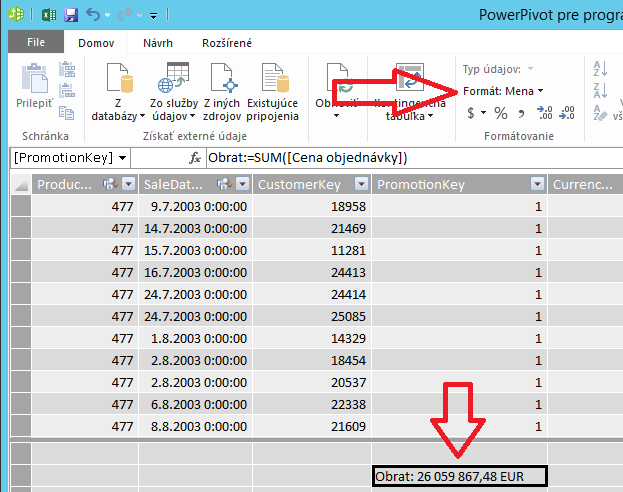Switch to the Domov tab
This screenshot has width=623, height=492.
point(96,43)
